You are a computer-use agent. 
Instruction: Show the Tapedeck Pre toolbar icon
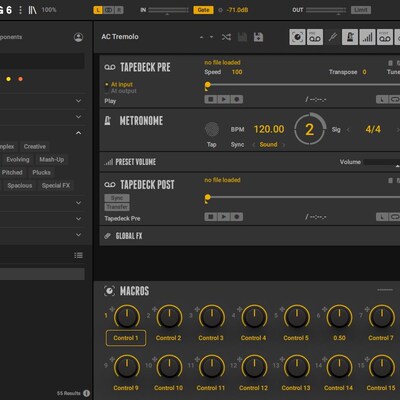(x=315, y=37)
